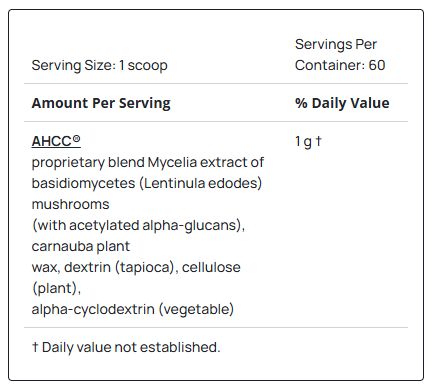Click the wax, dextrin (tapioca), cellulose line
The image size is (434, 388).
[136, 267]
